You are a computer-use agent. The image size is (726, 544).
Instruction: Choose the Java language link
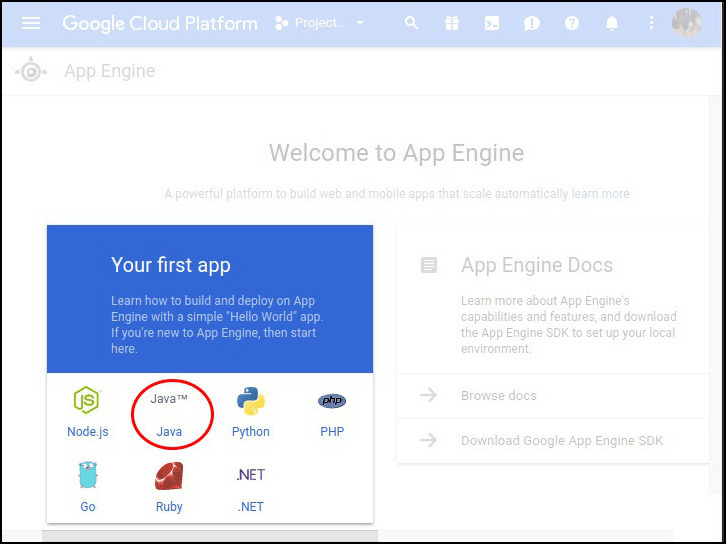169,431
